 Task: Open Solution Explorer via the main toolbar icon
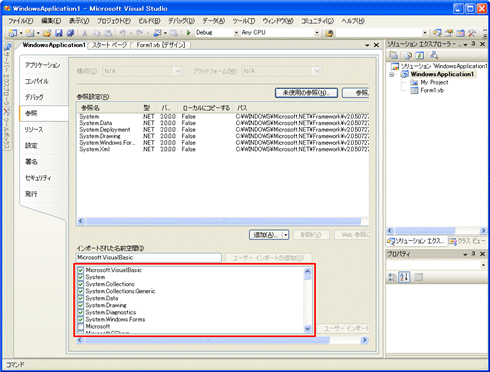click(x=437, y=33)
